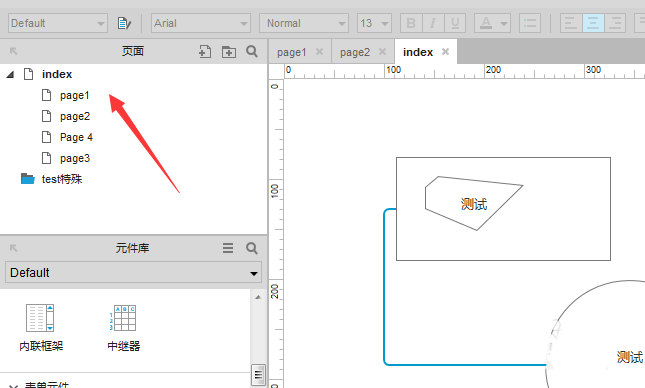Click the widget library scrollbar thumb
The height and width of the screenshot is (388, 645).
coord(258,374)
